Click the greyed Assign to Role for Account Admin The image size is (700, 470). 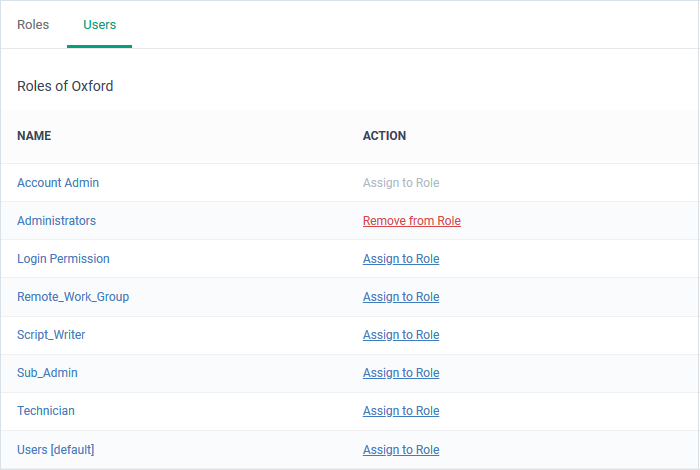point(401,183)
